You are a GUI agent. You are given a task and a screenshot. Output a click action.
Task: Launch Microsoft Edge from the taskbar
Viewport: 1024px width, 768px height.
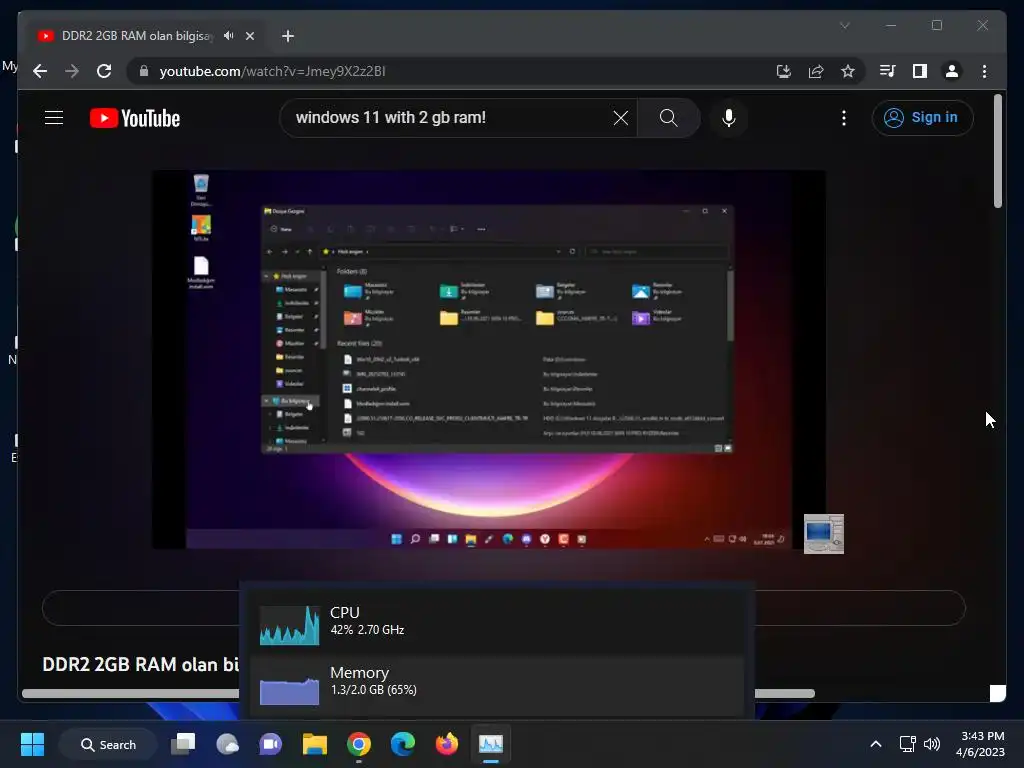403,744
